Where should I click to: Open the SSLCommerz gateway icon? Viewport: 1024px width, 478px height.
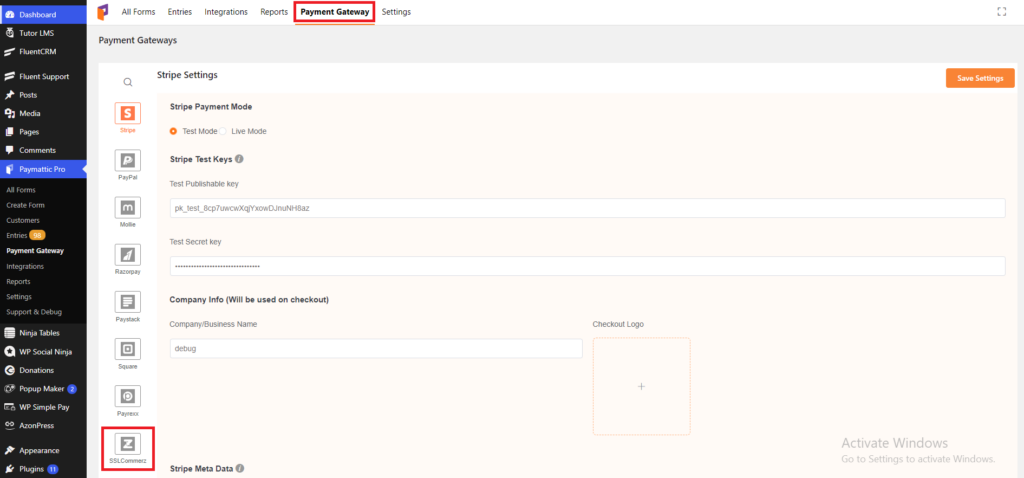127,443
